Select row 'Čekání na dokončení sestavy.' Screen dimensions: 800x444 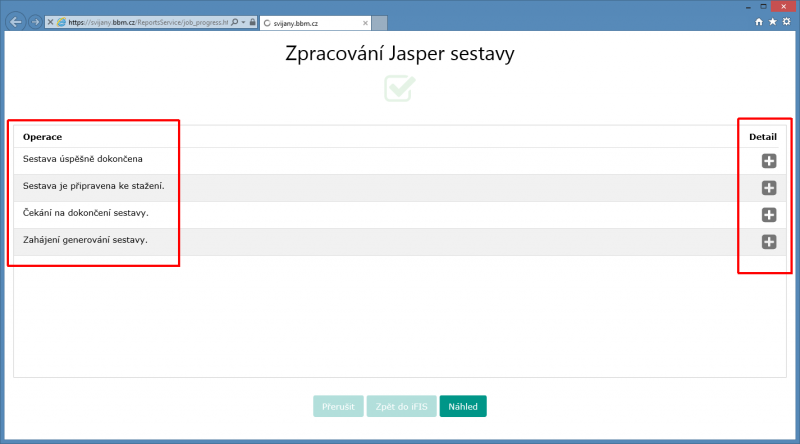(400, 215)
